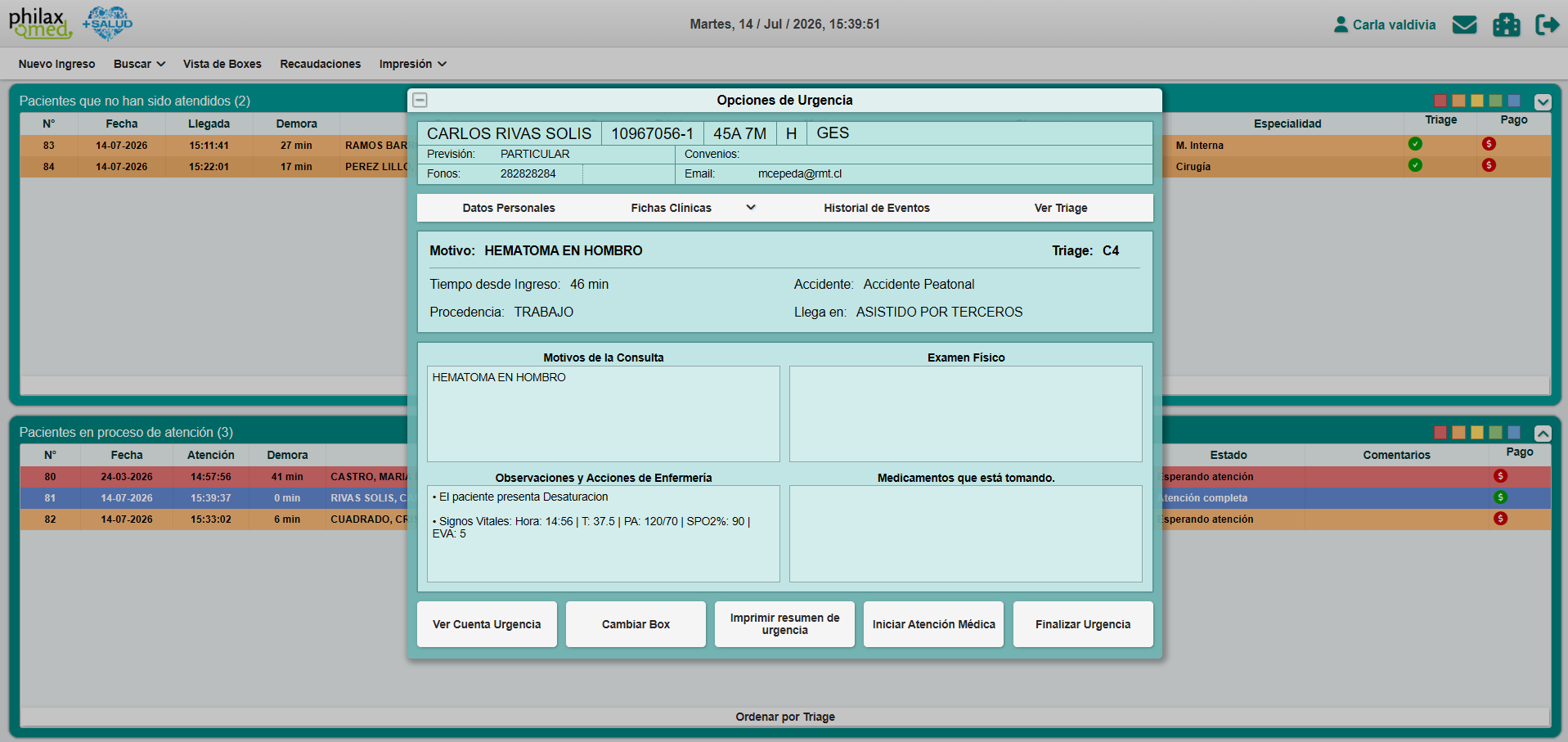This screenshot has height=742, width=1568.
Task: Collapse the unattended patients panel chevron
Action: pyautogui.click(x=1543, y=102)
